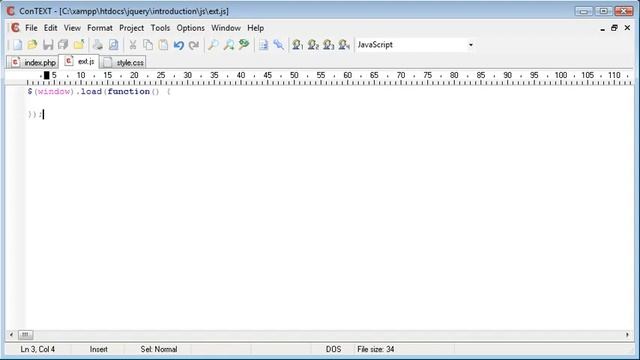Click the Open file folder icon

coord(32,44)
